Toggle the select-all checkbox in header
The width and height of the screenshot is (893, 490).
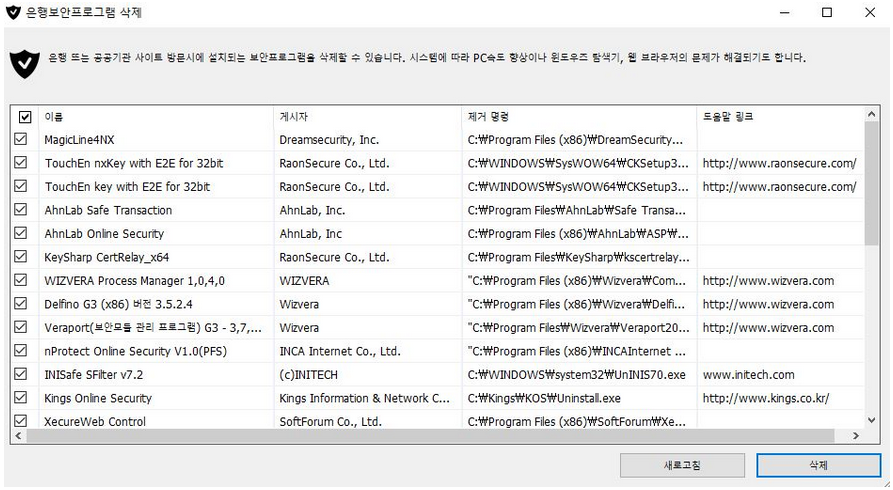pos(25,117)
